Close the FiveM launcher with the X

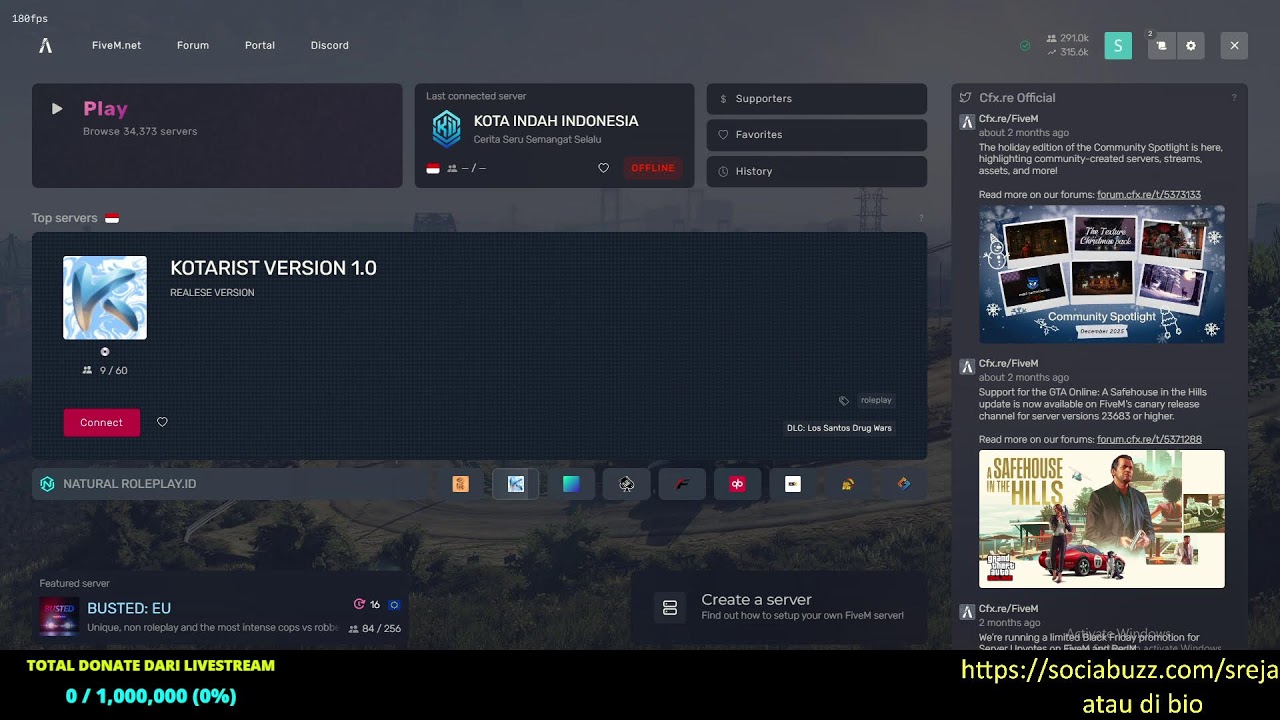point(1234,45)
